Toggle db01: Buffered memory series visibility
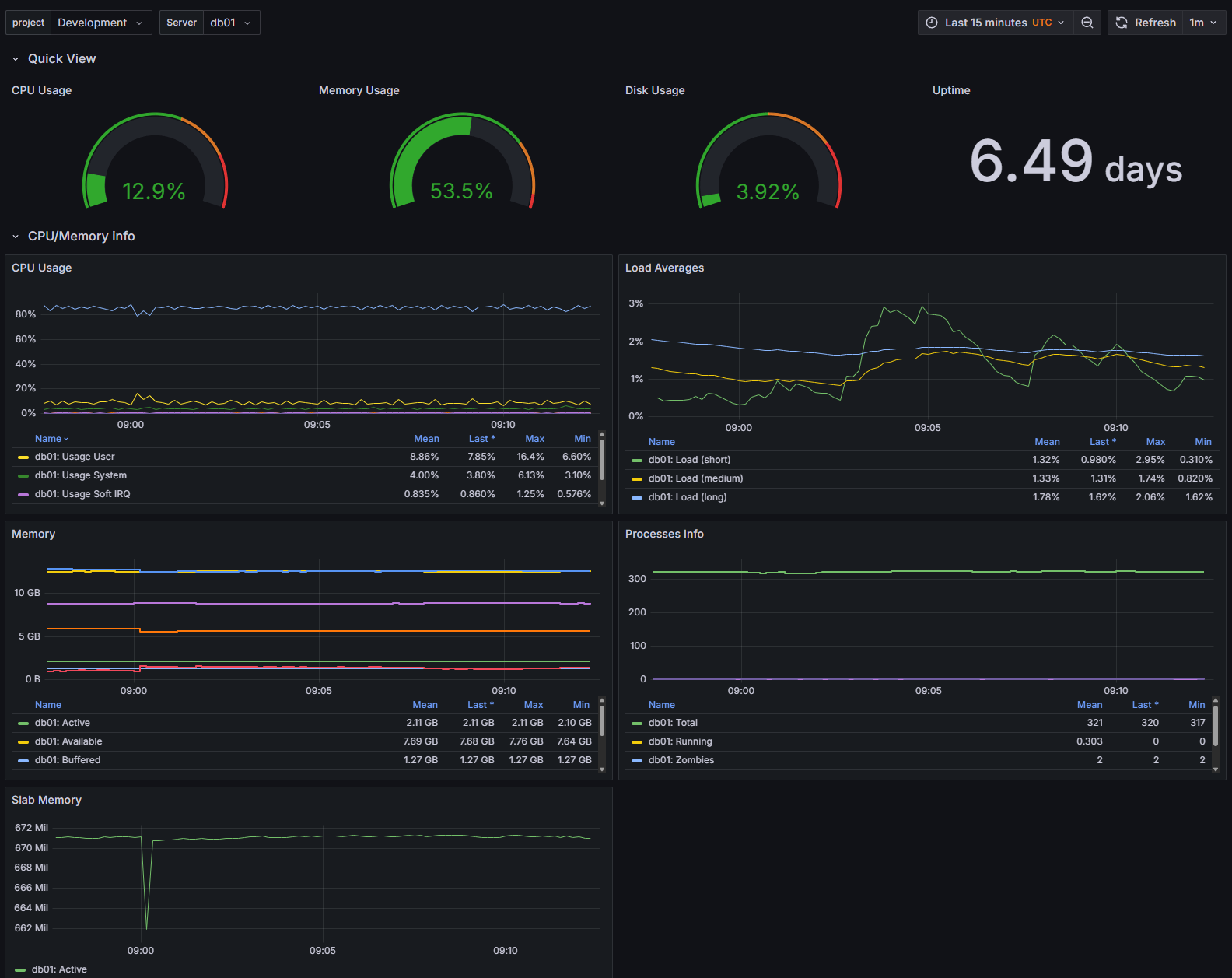The width and height of the screenshot is (1232, 978). [68, 760]
